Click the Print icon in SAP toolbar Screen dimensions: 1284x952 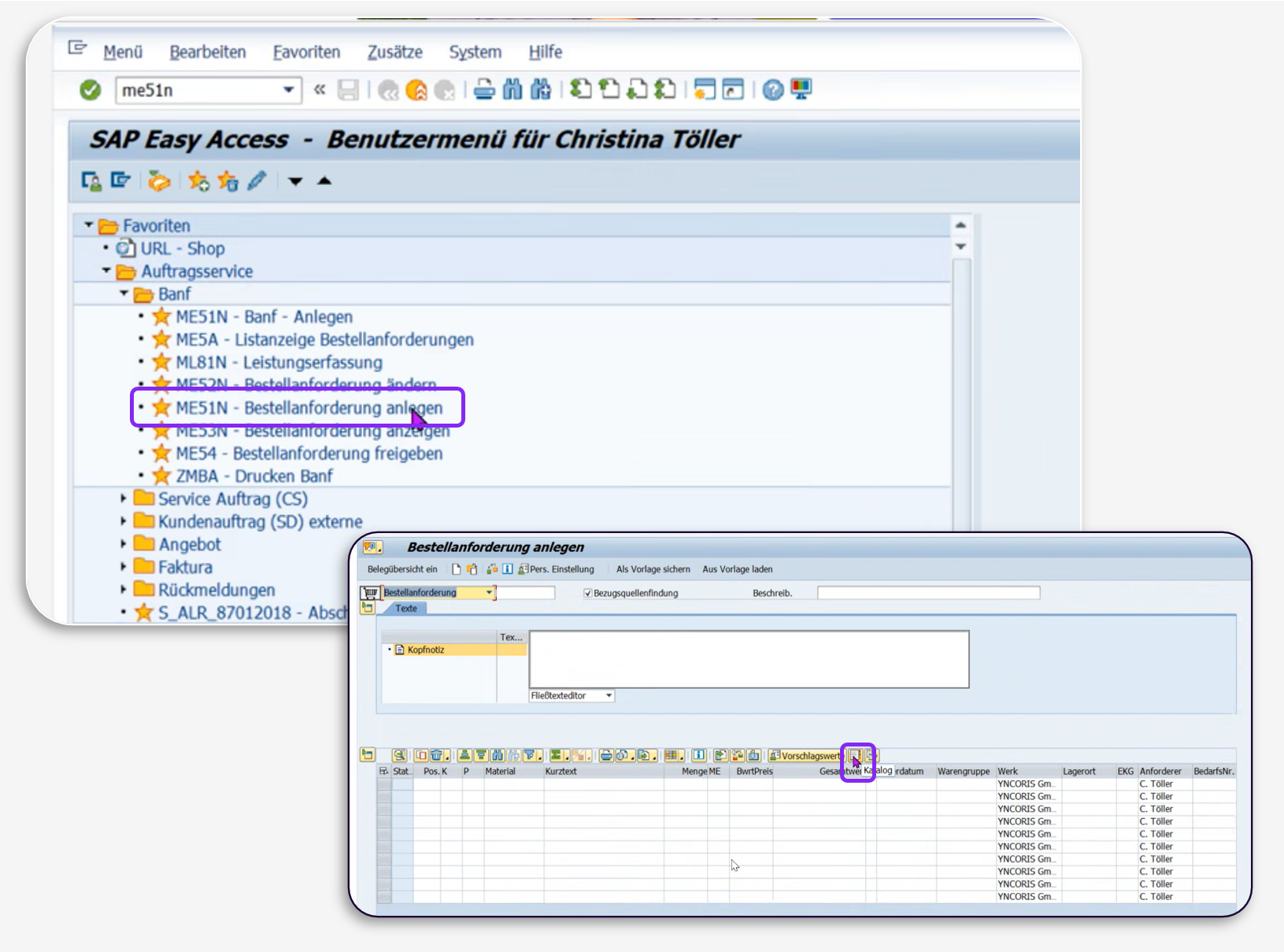484,90
